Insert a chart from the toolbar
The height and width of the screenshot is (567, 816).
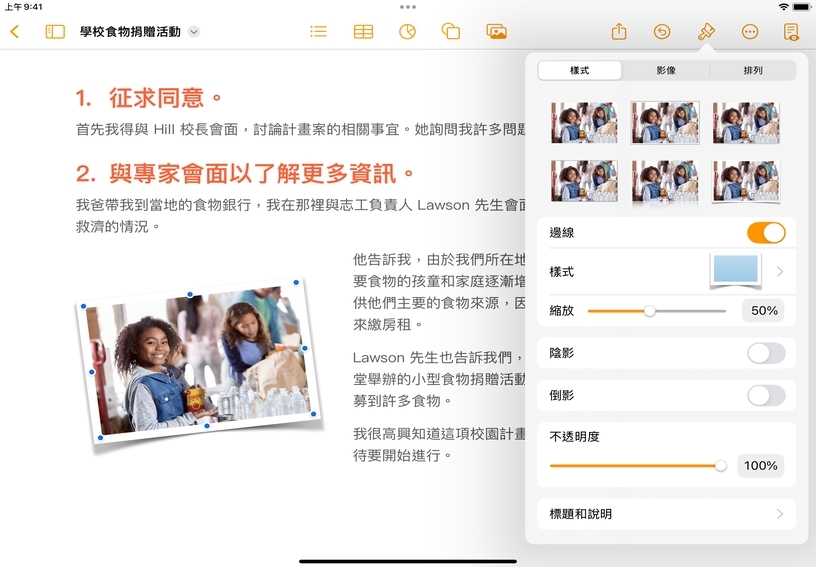[407, 32]
